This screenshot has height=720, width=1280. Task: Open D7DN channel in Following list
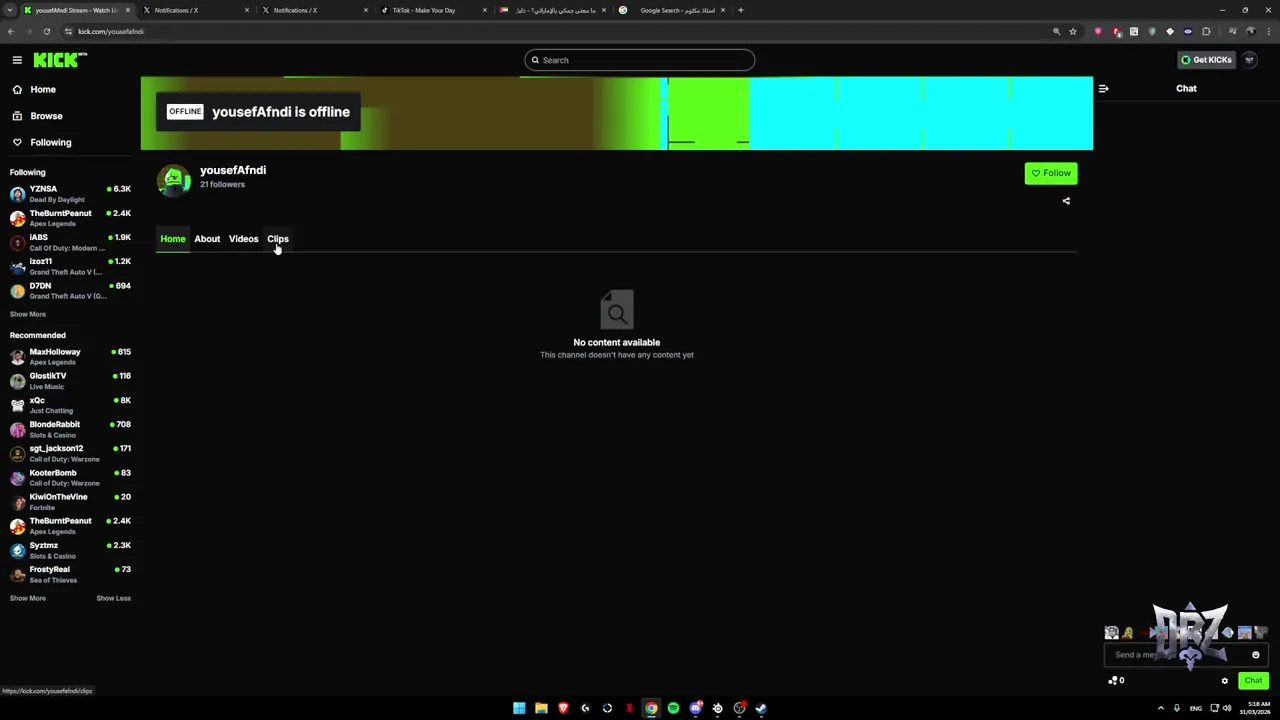pos(70,291)
